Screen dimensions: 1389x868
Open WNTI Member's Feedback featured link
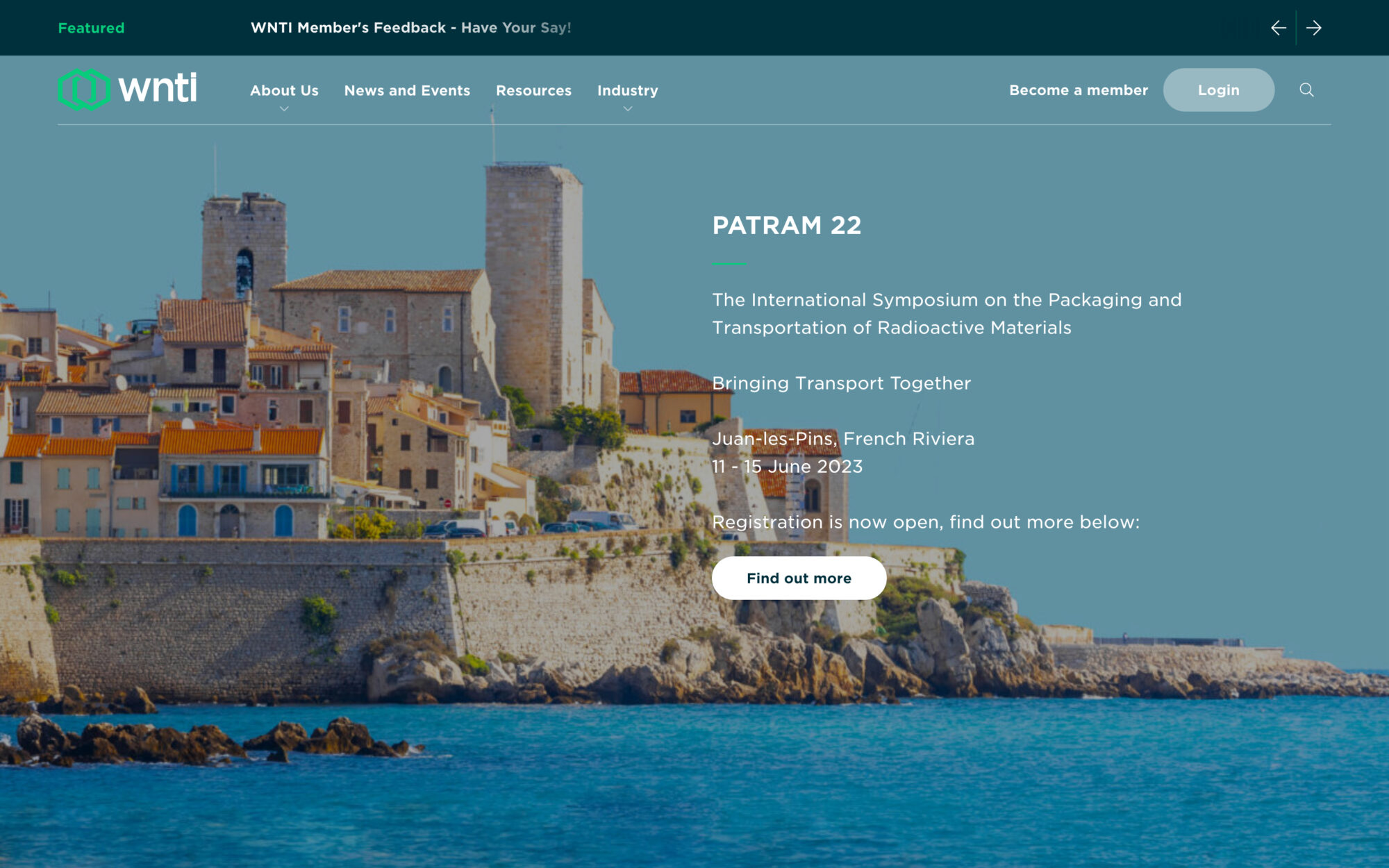click(410, 28)
